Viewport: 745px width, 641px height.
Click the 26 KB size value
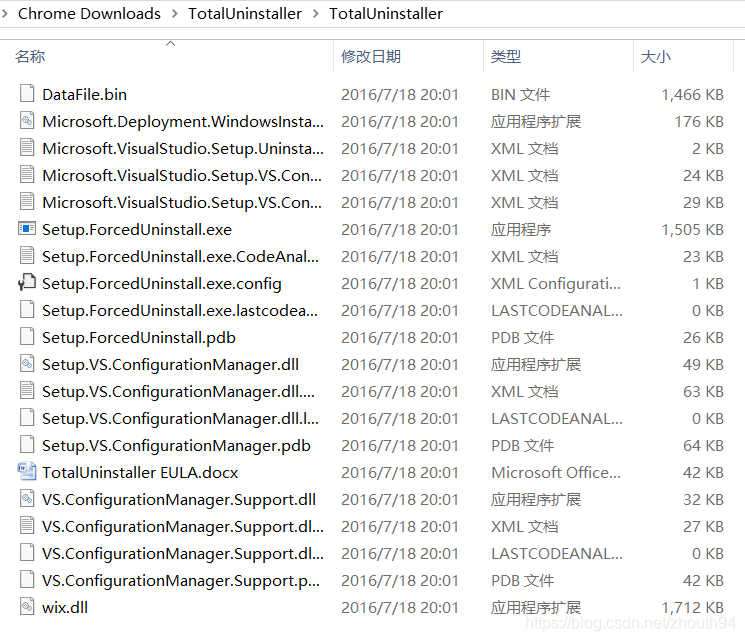coord(703,338)
